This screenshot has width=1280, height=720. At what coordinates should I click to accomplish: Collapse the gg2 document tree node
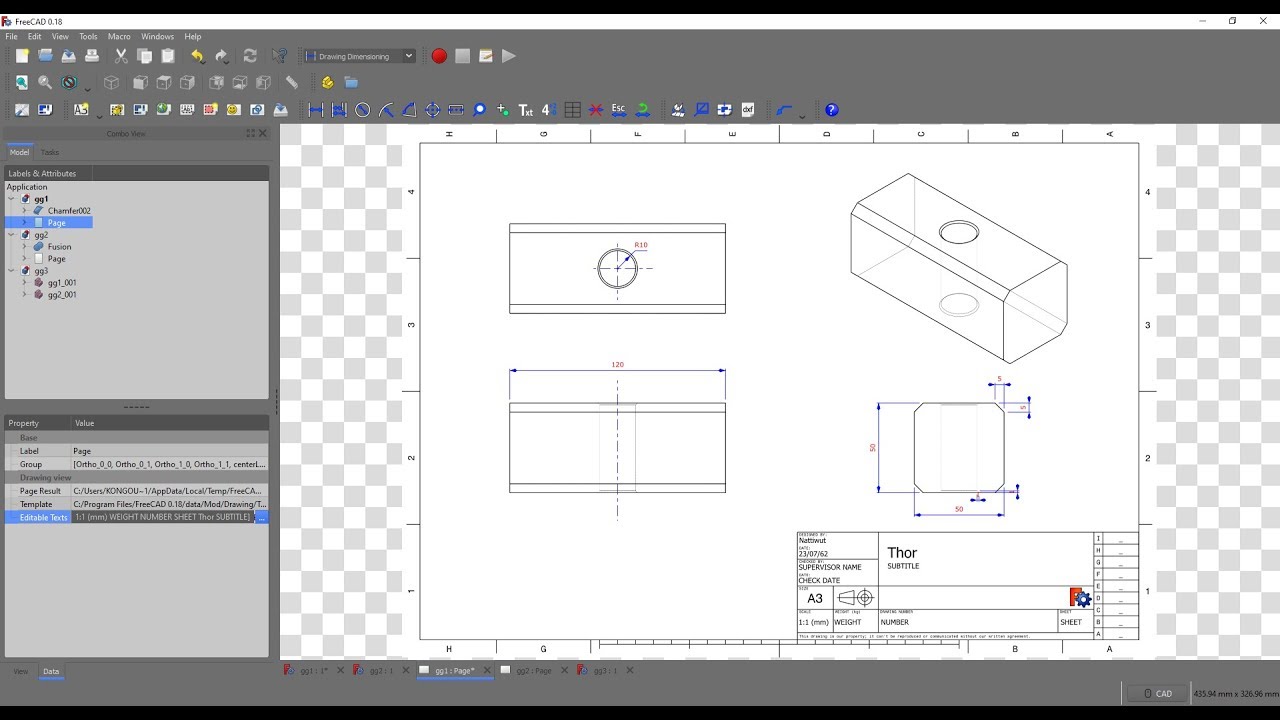click(12, 235)
